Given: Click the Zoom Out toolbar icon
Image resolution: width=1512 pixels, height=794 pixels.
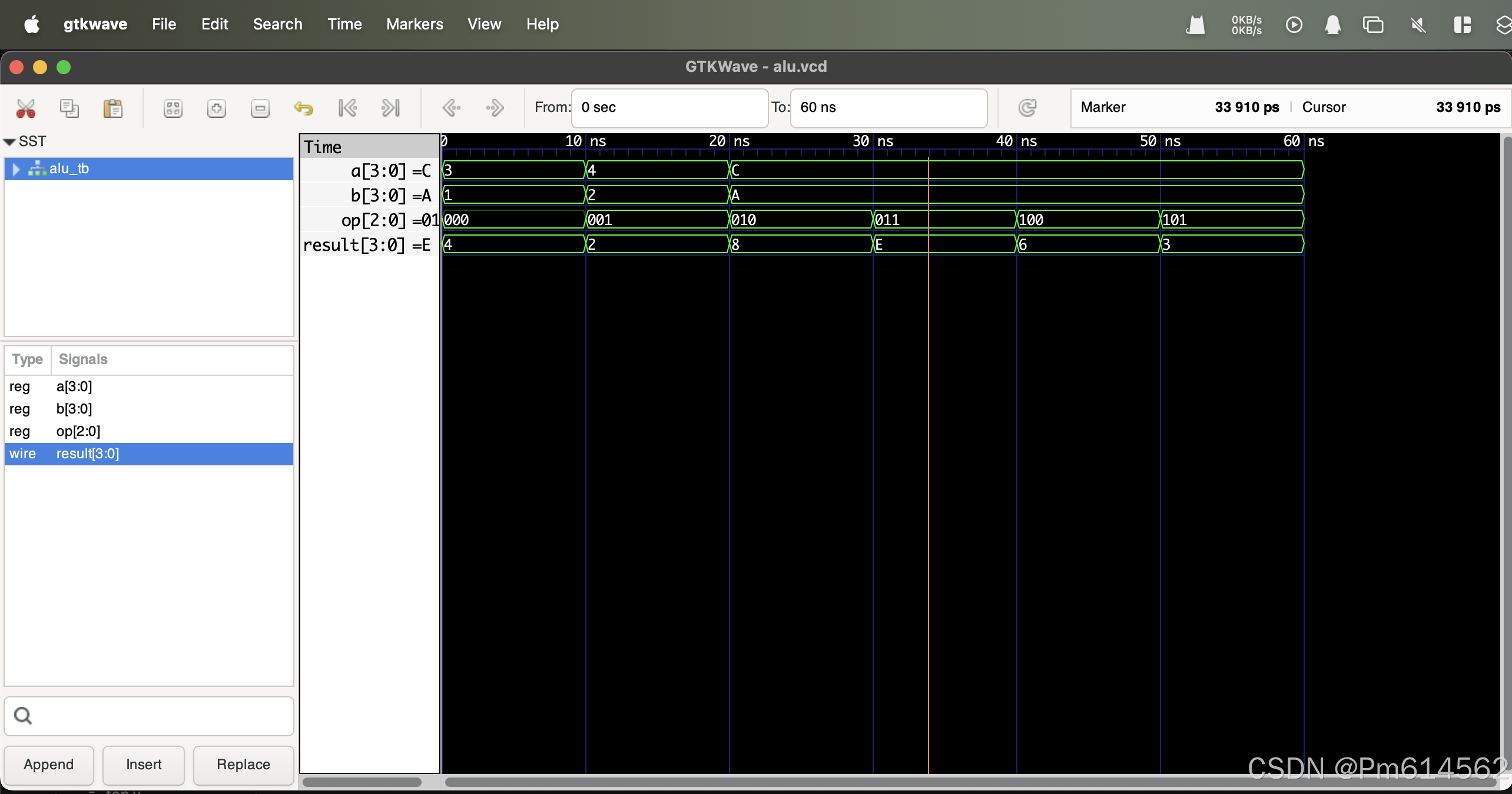Looking at the screenshot, I should click(x=260, y=108).
